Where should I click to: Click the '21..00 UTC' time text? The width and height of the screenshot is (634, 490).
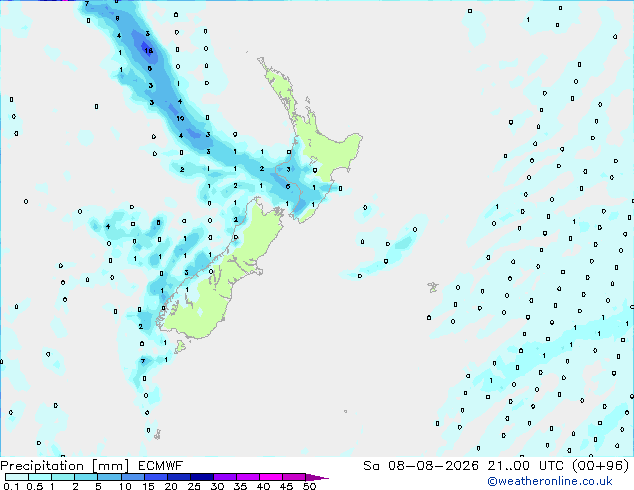click(x=526, y=466)
